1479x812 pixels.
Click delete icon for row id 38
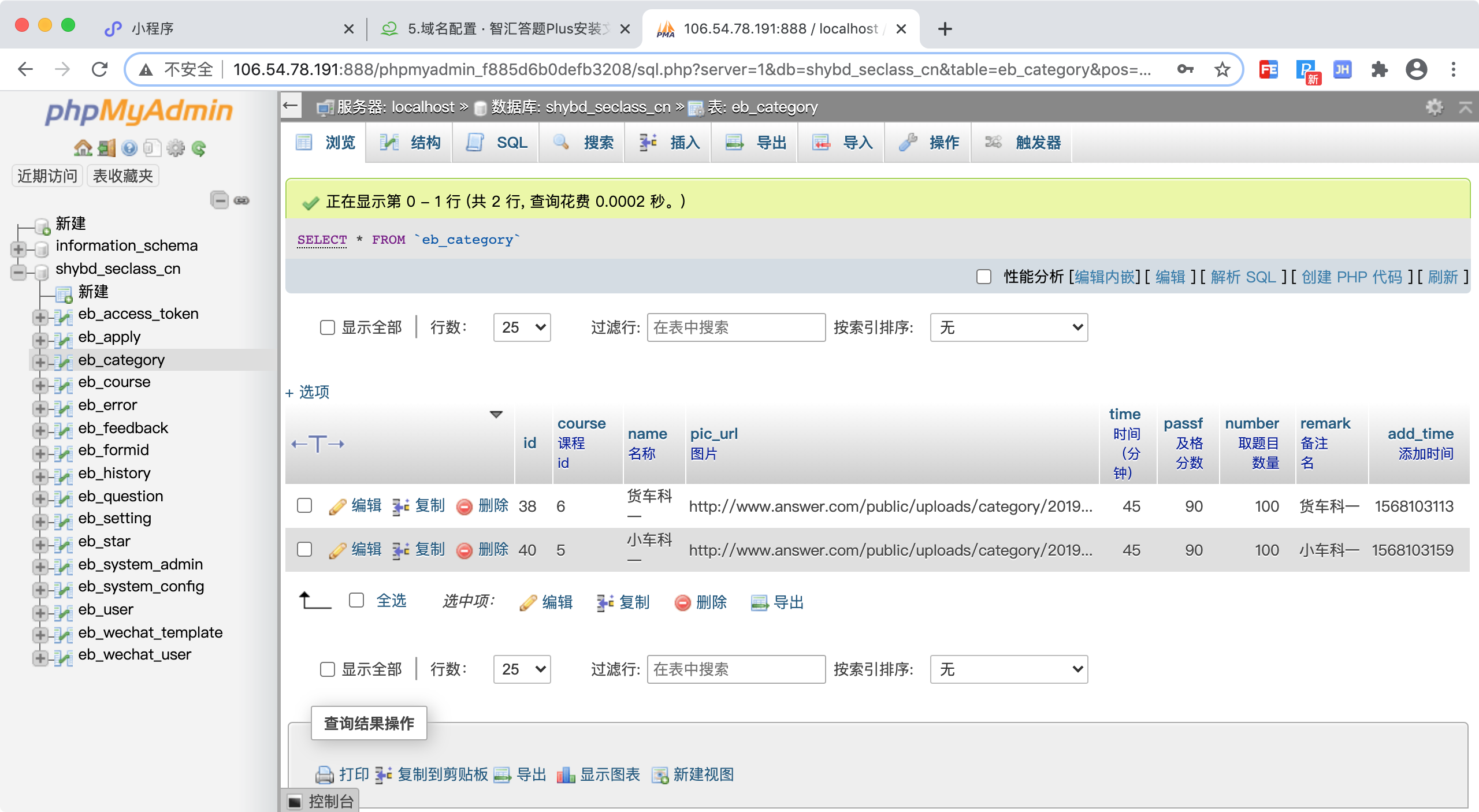pyautogui.click(x=464, y=506)
